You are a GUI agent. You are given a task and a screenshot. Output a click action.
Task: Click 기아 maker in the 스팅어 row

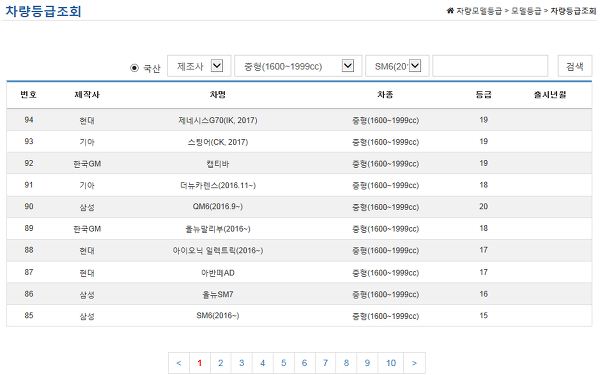click(x=87, y=142)
